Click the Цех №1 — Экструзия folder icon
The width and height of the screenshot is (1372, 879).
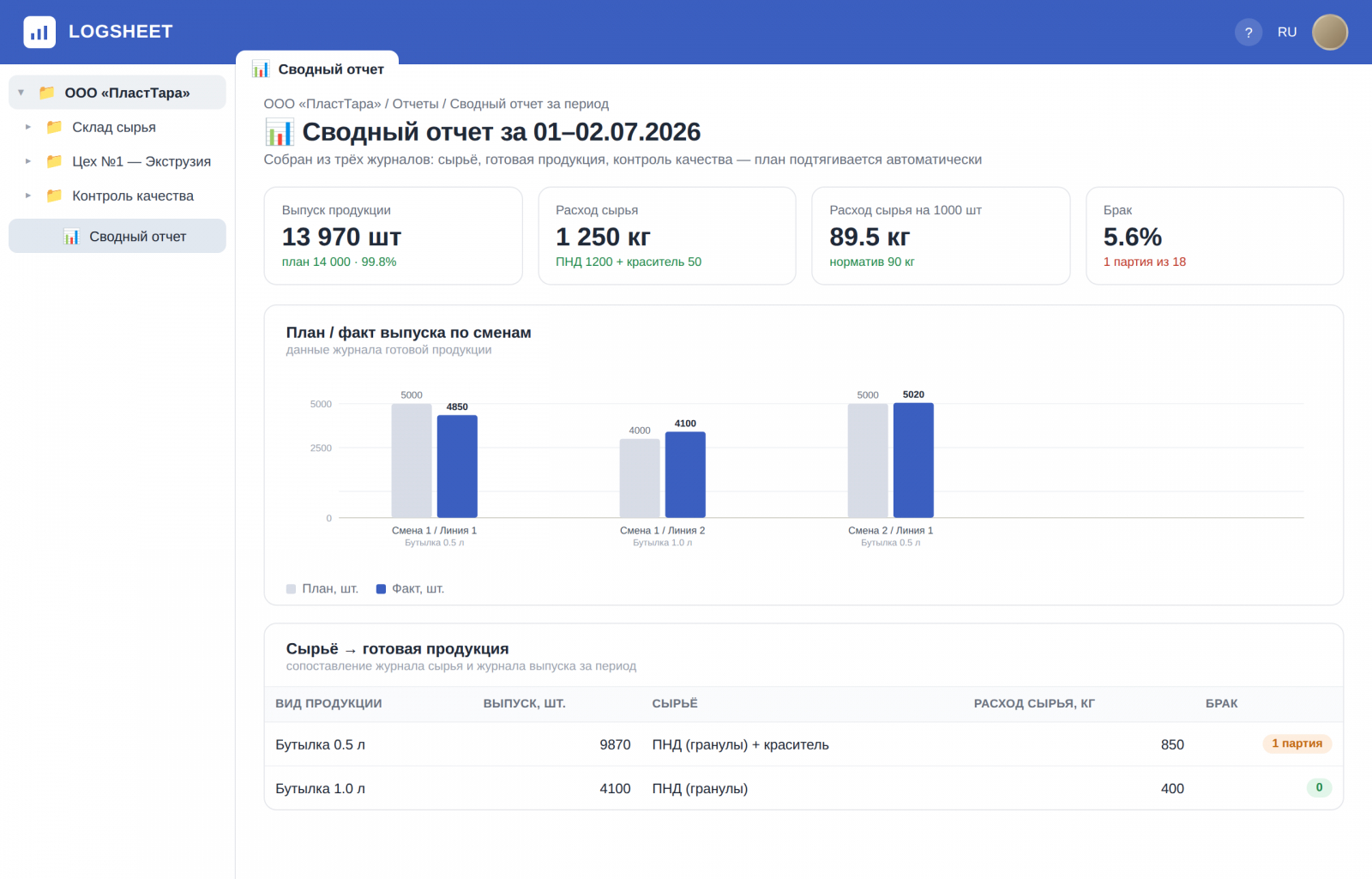[x=54, y=161]
